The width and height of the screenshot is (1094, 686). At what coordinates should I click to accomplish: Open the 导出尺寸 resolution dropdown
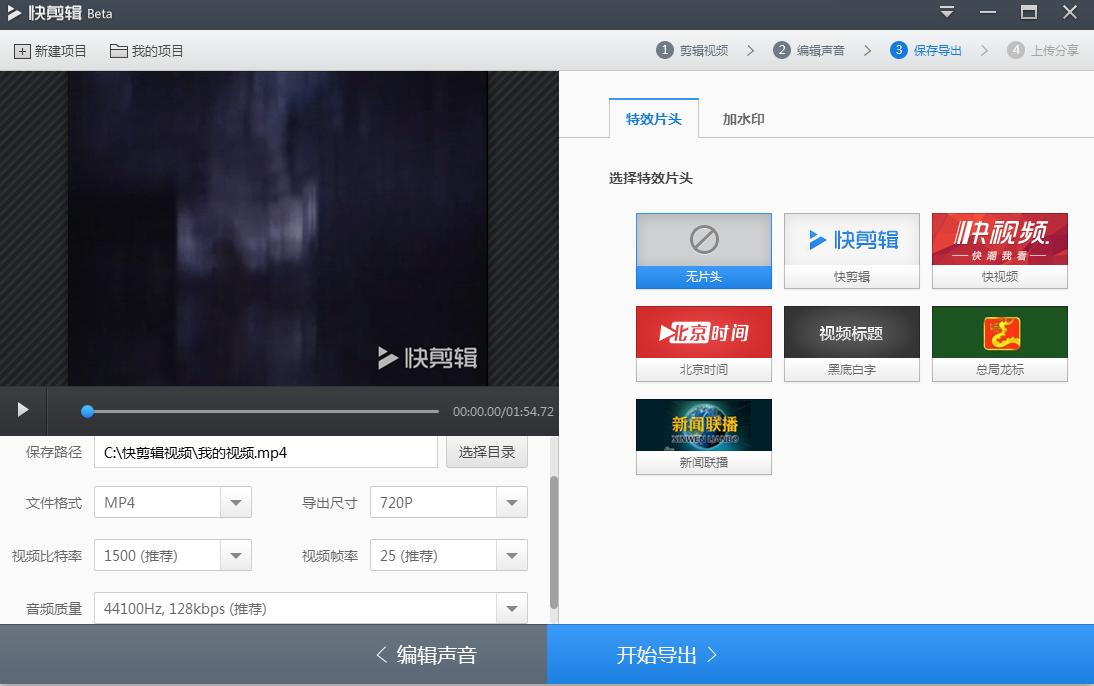pos(512,502)
